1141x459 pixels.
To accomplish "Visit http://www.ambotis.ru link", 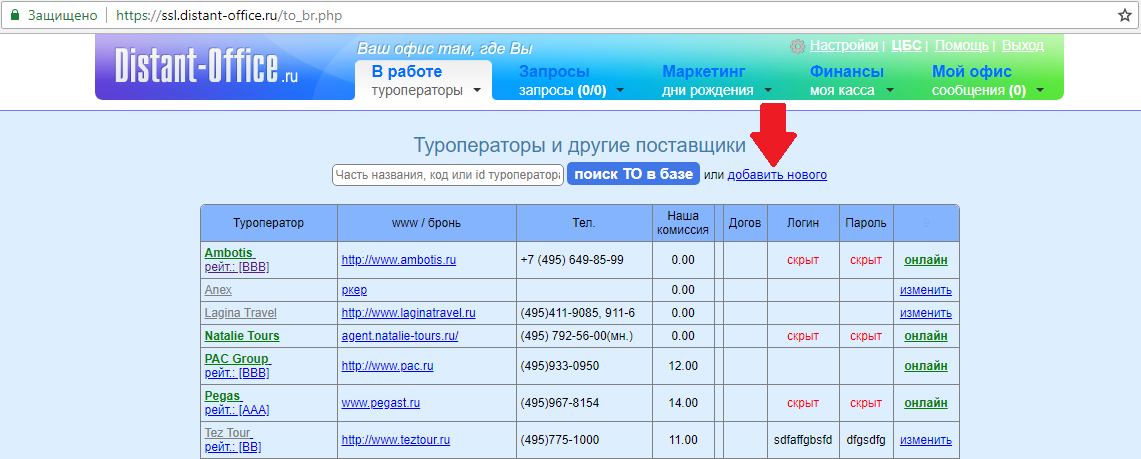I will pyautogui.click(x=399, y=260).
